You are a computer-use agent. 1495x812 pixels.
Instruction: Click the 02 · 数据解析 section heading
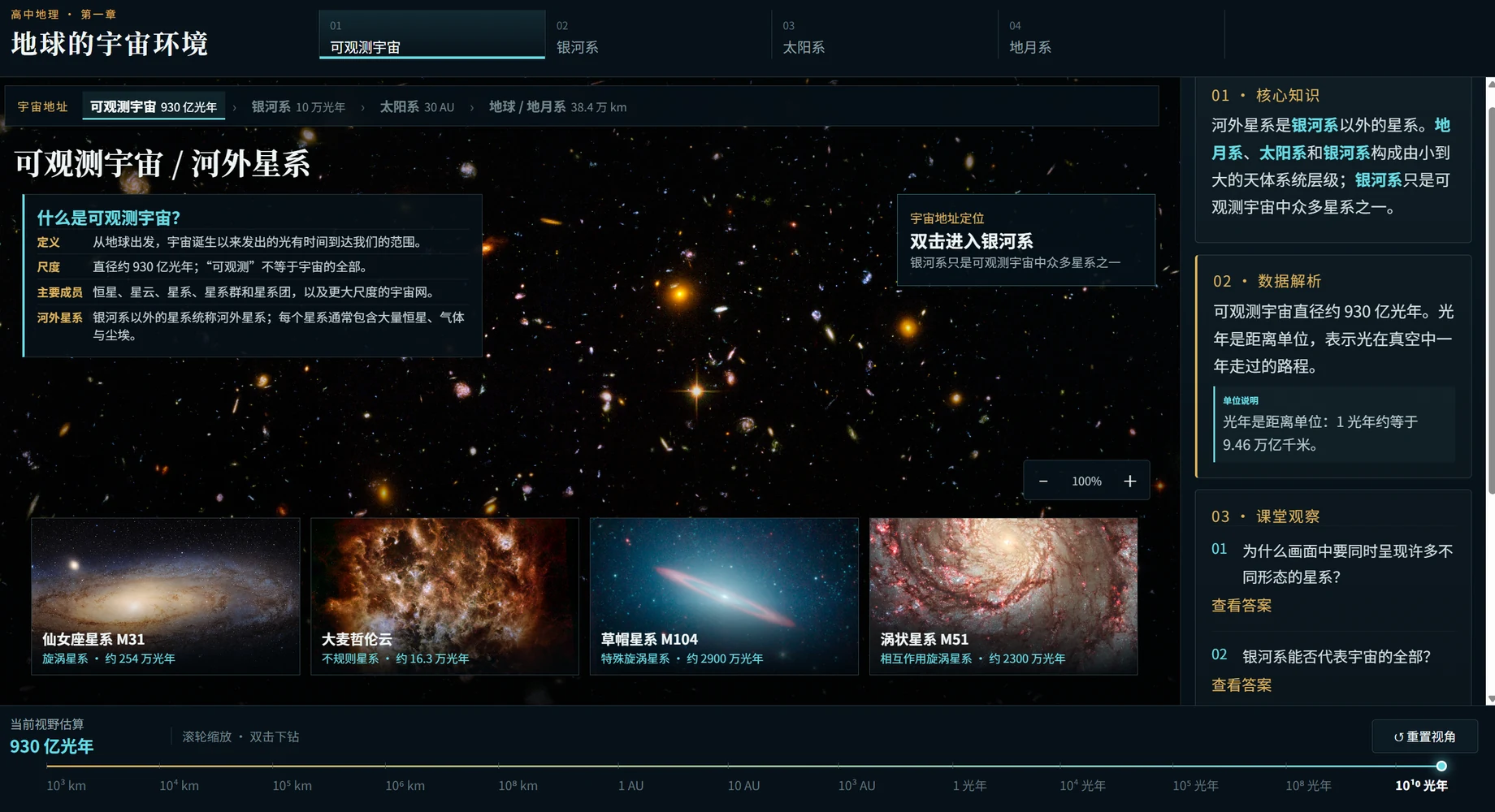[1267, 281]
